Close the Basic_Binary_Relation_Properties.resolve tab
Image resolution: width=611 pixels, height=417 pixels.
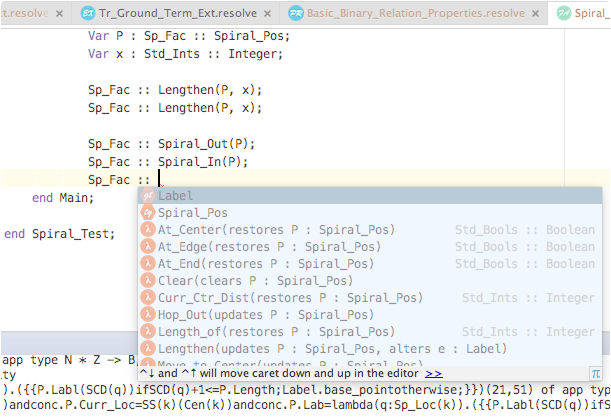536,14
